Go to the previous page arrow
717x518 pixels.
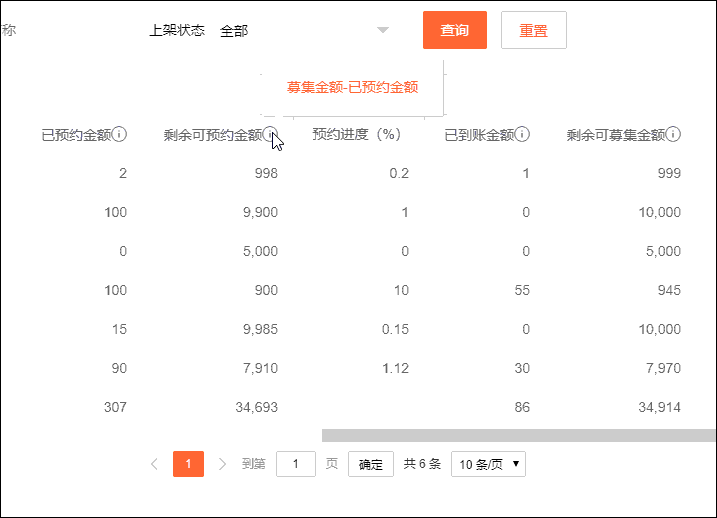154,464
